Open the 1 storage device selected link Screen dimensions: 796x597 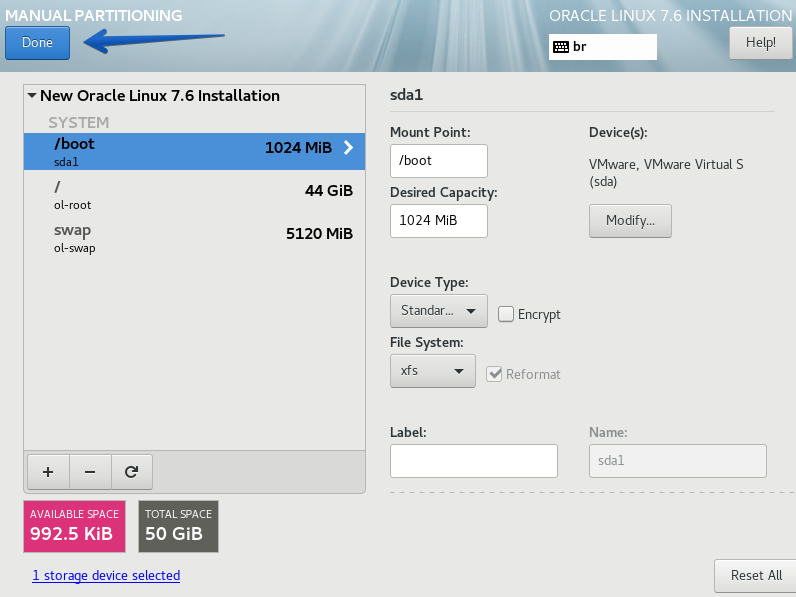tap(106, 576)
